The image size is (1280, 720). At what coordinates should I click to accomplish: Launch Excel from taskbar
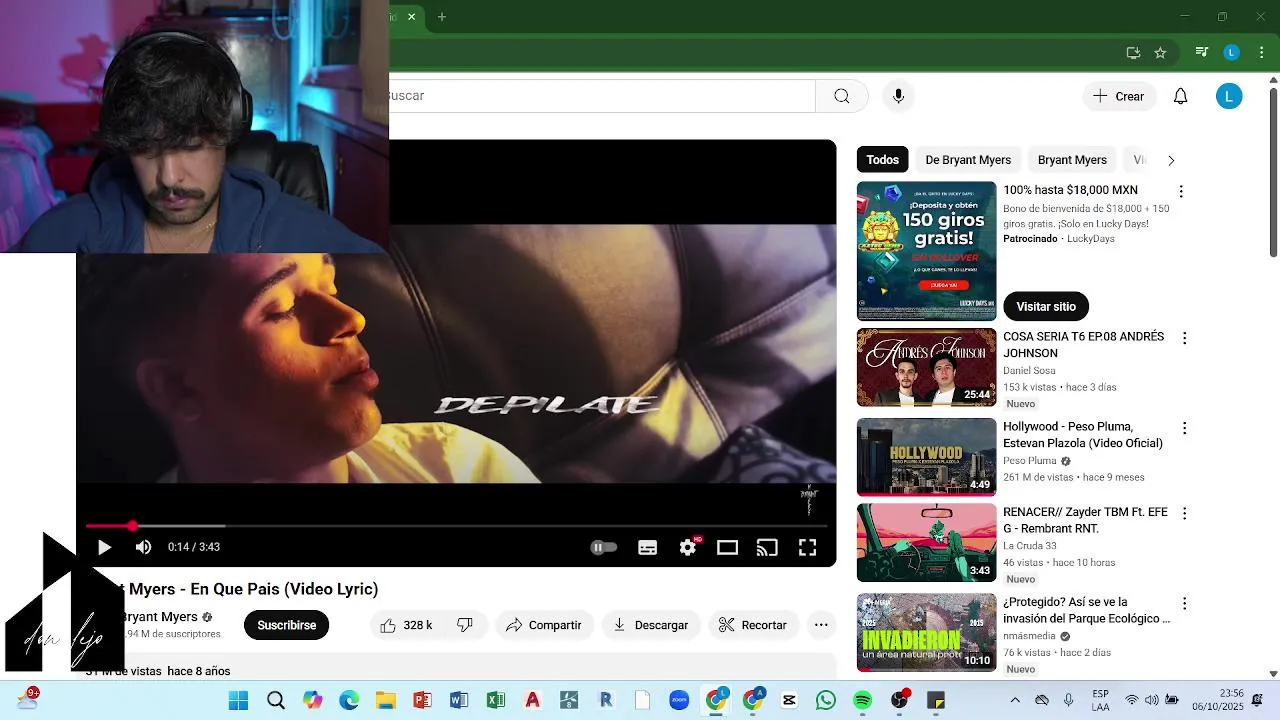click(496, 701)
